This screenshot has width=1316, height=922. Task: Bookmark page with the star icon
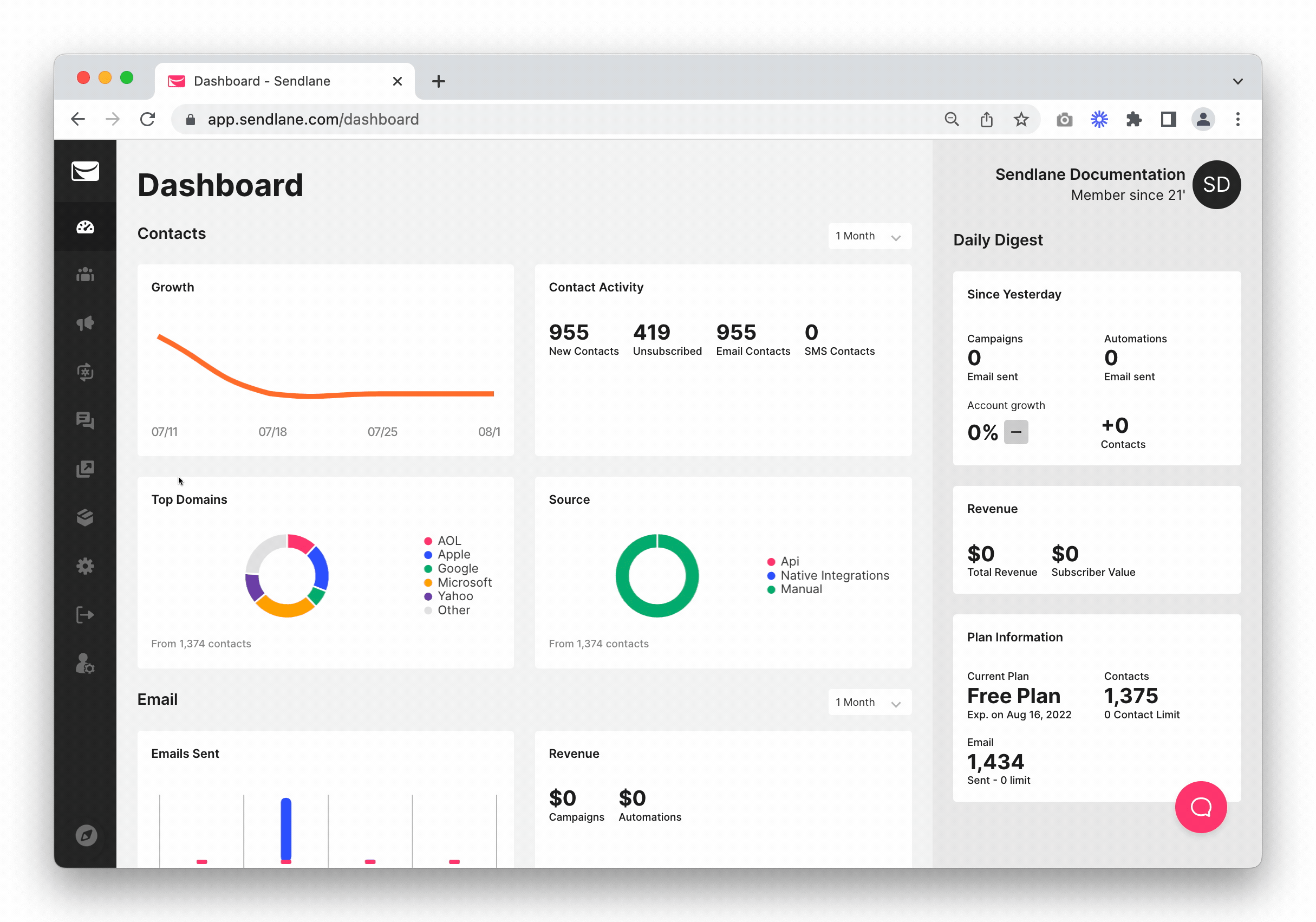coord(1021,119)
